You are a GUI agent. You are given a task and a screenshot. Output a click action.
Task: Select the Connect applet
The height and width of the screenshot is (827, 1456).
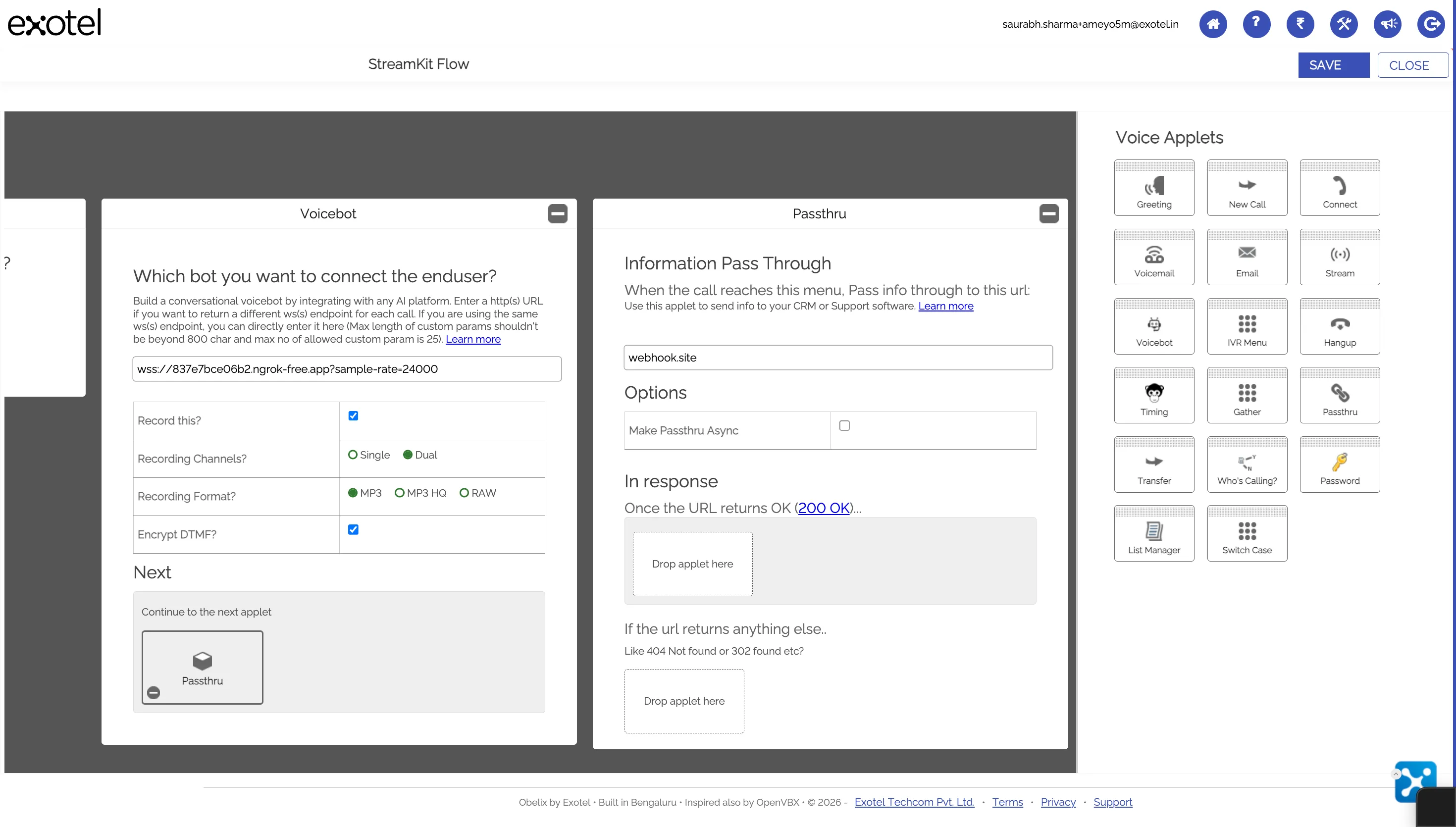1340,188
